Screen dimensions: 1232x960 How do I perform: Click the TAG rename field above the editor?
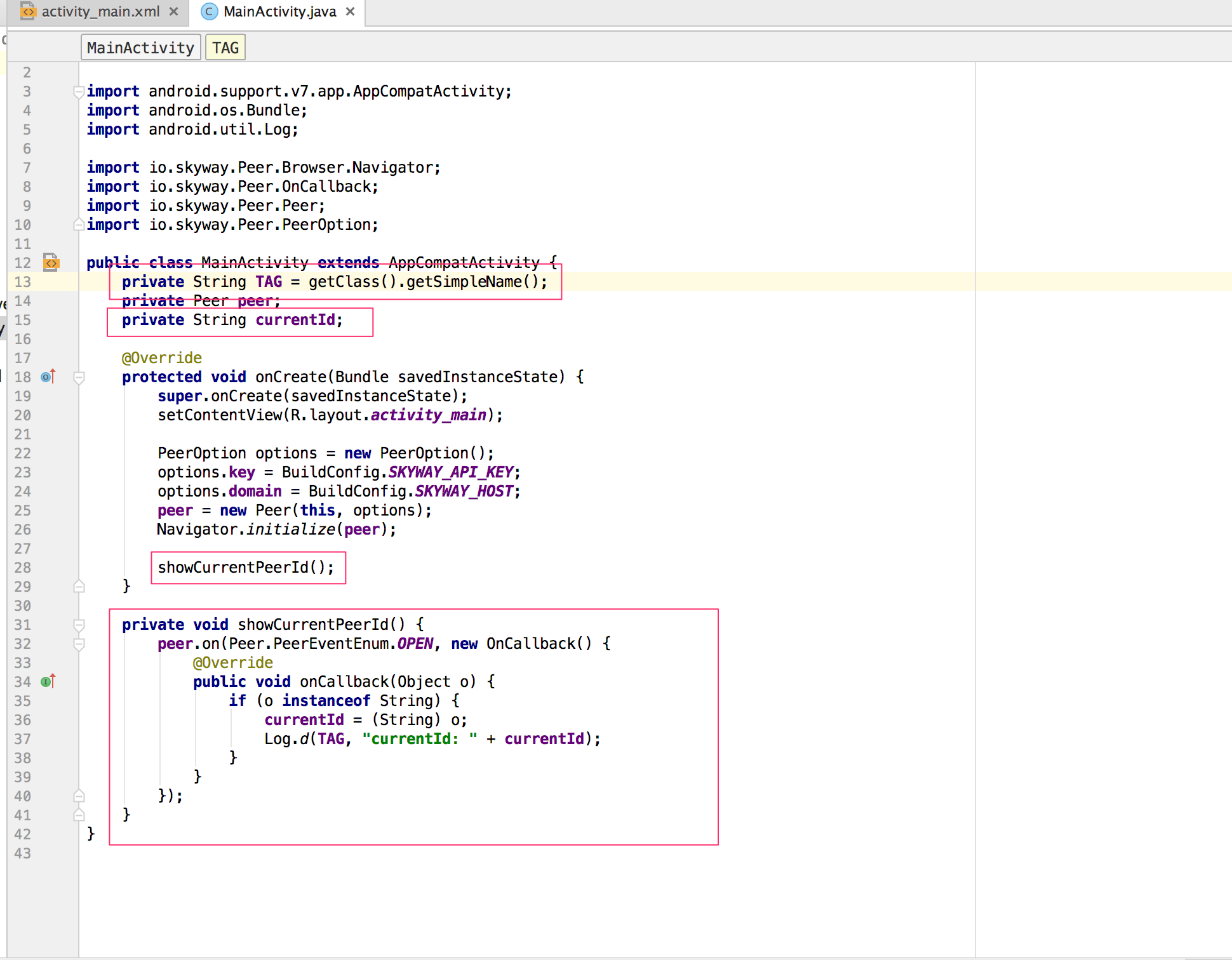pyautogui.click(x=225, y=46)
